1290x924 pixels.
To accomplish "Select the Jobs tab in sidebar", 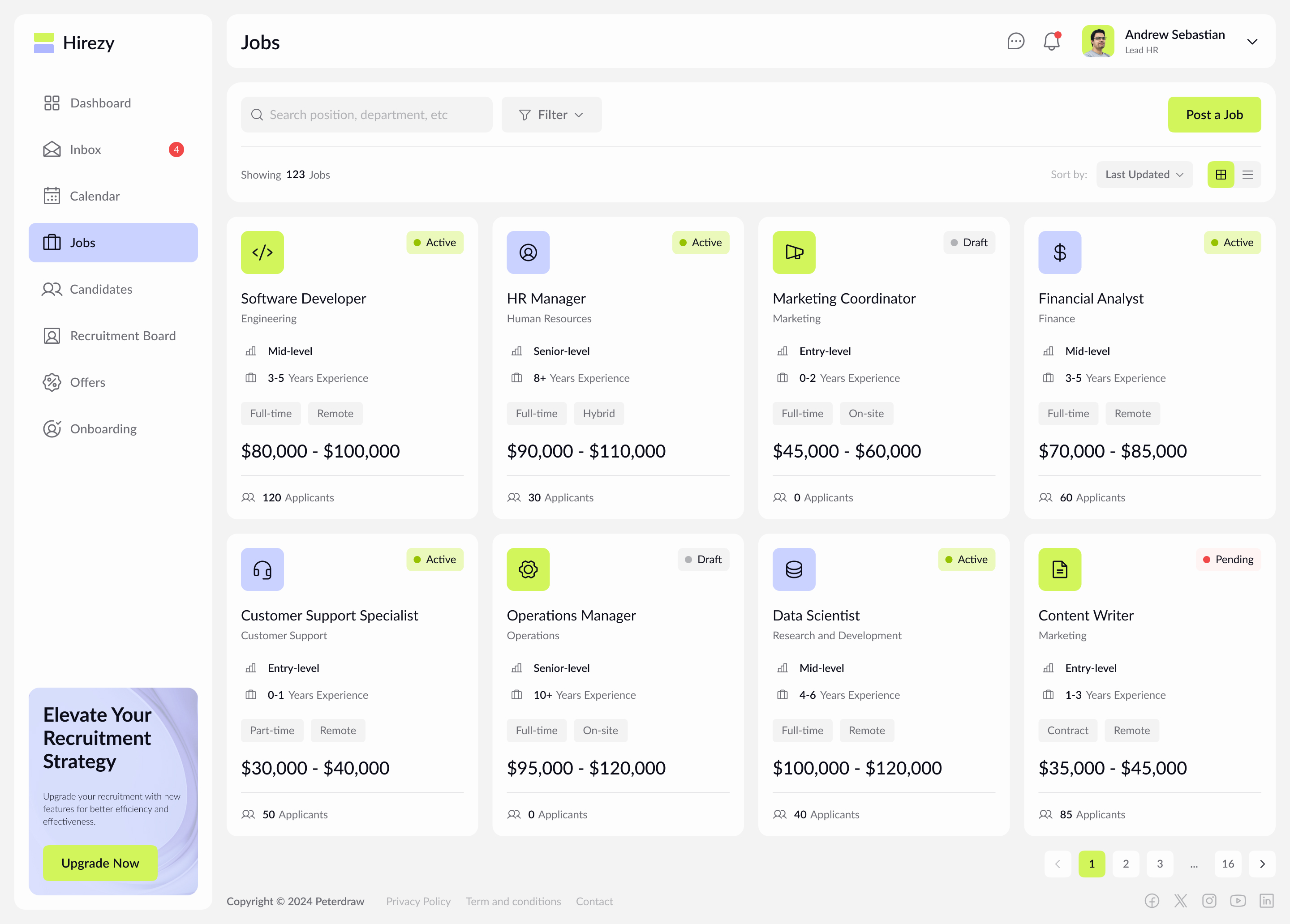I will point(82,243).
